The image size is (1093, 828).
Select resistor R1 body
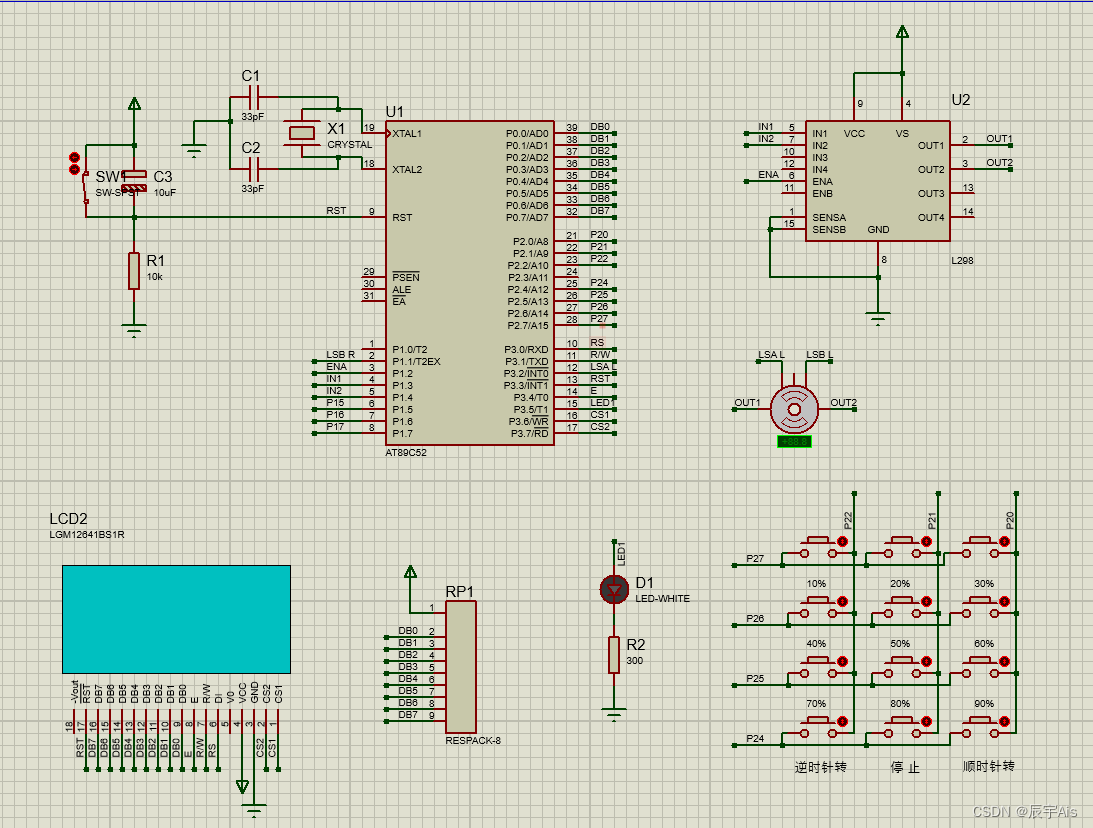134,270
